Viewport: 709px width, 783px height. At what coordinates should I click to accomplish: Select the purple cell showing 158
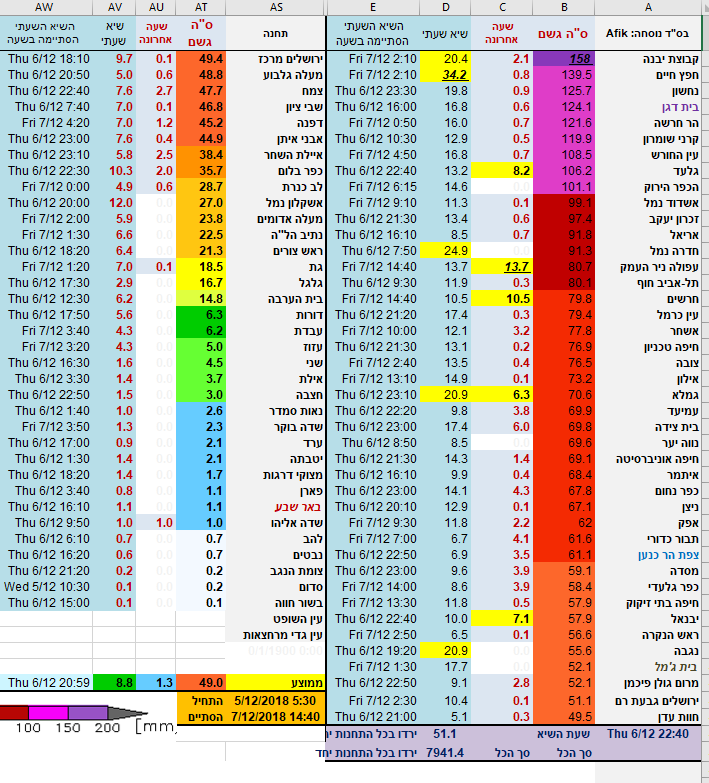[563, 59]
